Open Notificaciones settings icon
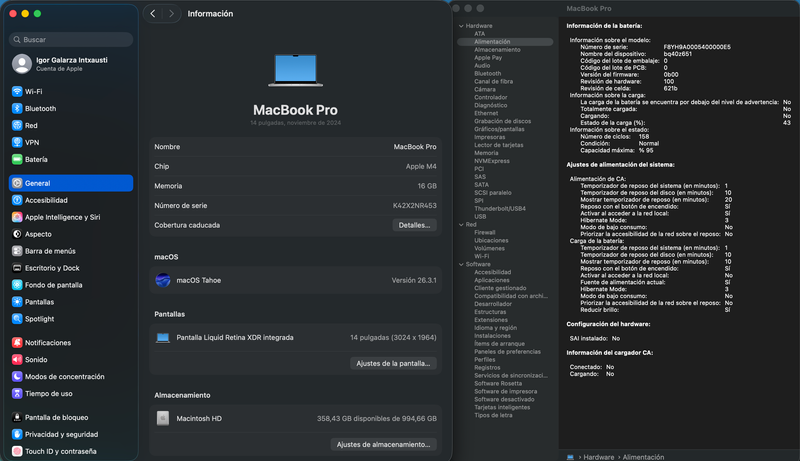The height and width of the screenshot is (461, 800). click(17, 343)
